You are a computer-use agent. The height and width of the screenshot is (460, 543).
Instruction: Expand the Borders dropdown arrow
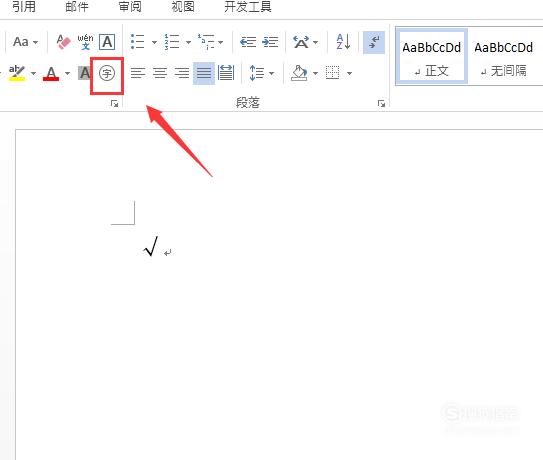tap(349, 73)
